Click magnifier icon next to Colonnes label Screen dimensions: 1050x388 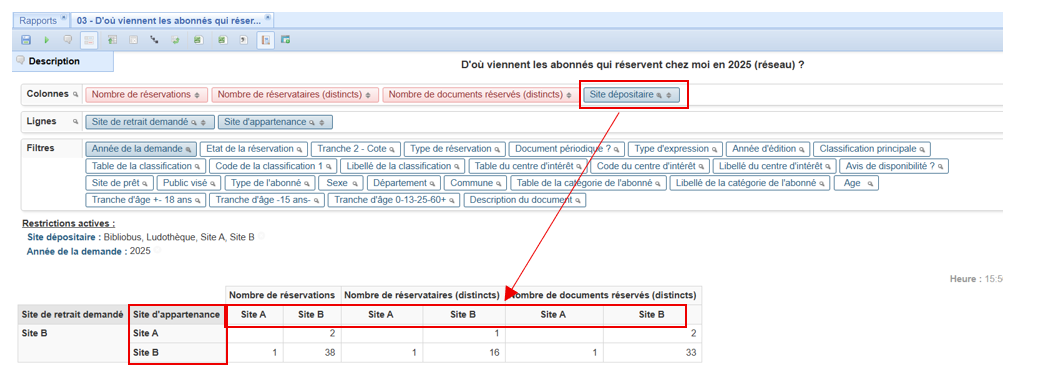tap(75, 94)
